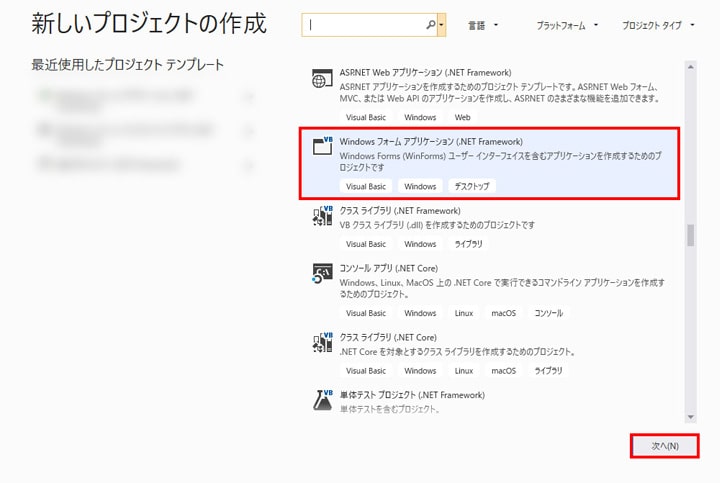Click the template list scrollbar thumb
The width and height of the screenshot is (720, 483).
[x=691, y=235]
